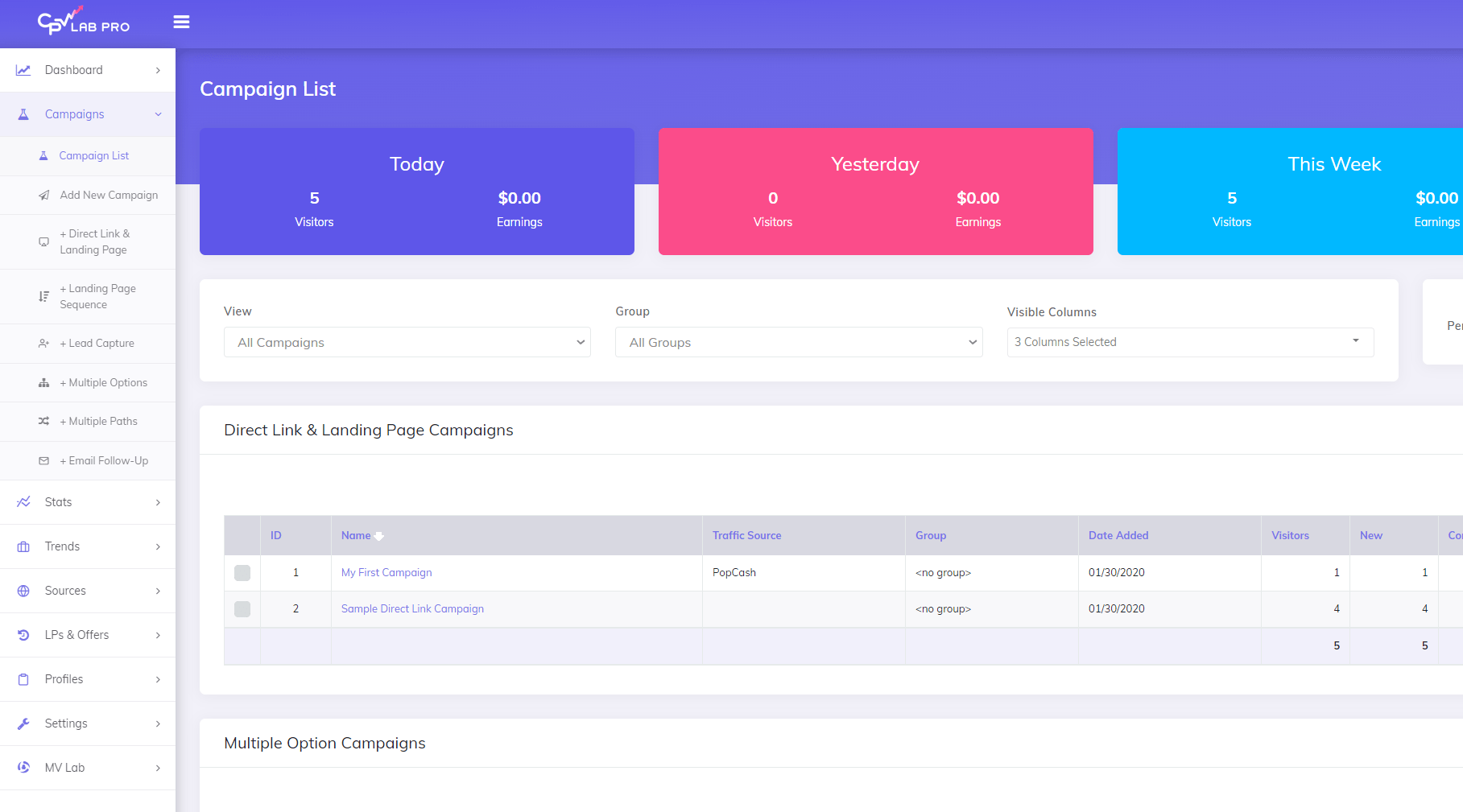Click the Stats line graph icon
Viewport: 1463px width, 812px height.
click(23, 502)
